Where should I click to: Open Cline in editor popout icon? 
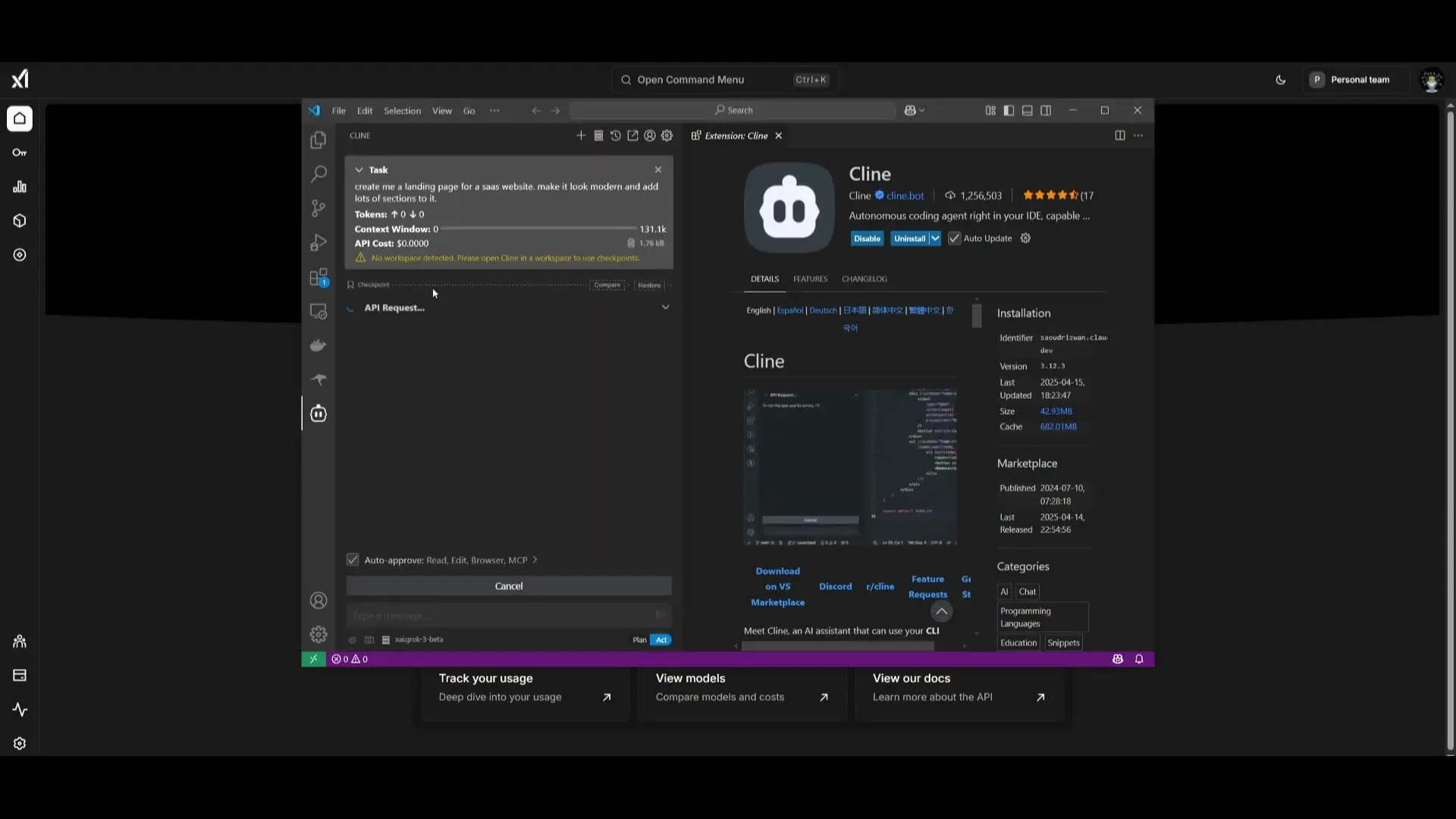pyautogui.click(x=632, y=136)
